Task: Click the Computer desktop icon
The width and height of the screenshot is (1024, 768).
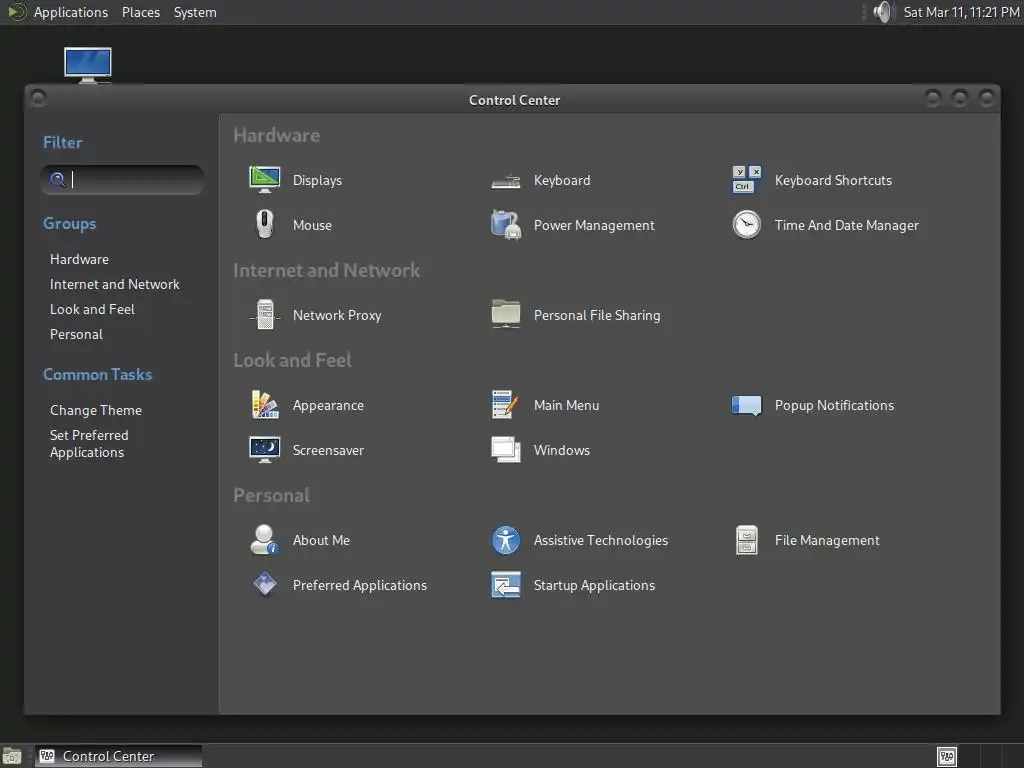Action: click(88, 65)
